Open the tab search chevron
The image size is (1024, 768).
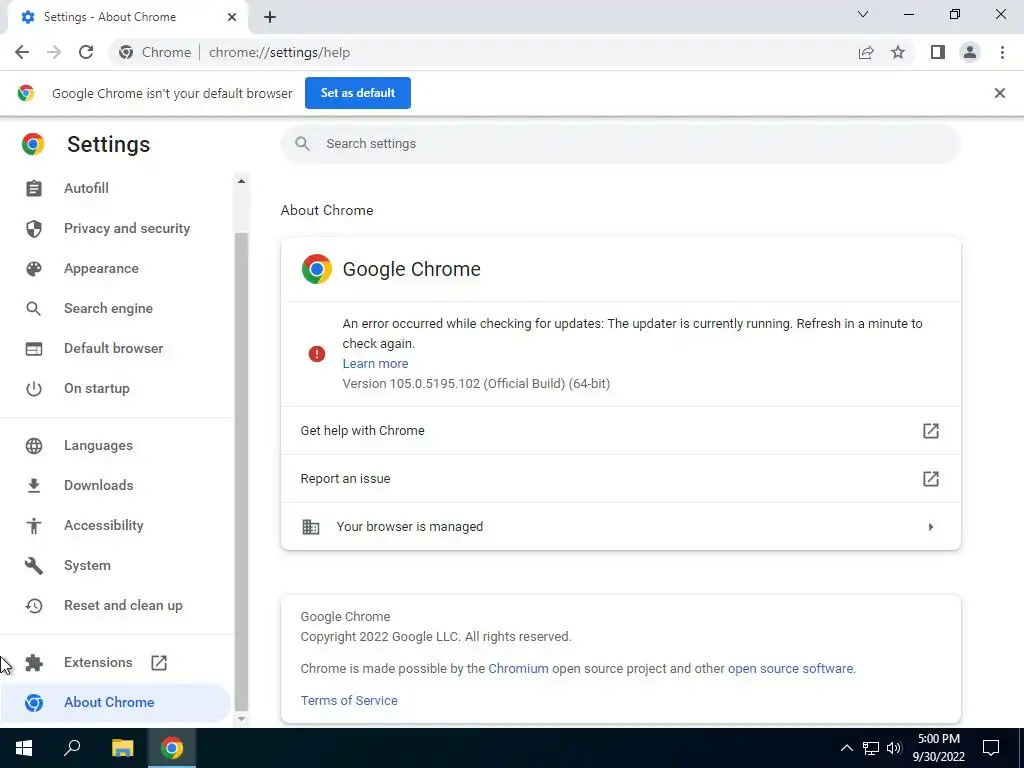point(863,14)
